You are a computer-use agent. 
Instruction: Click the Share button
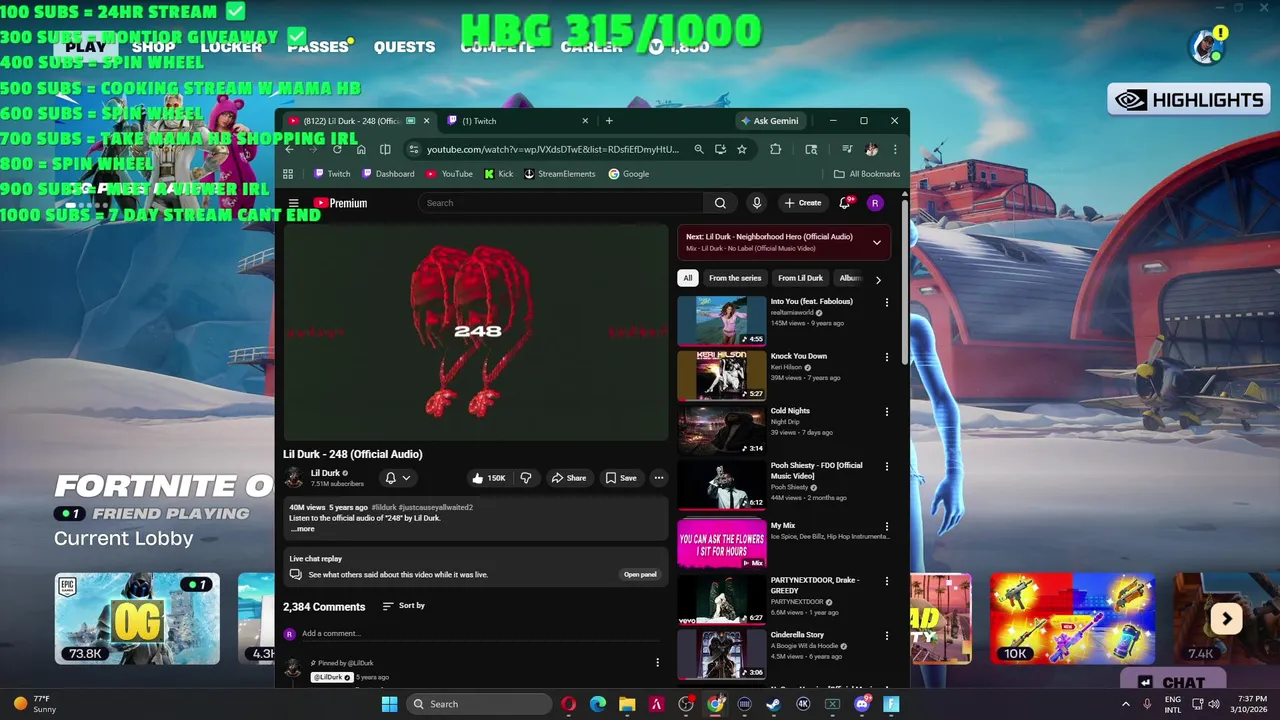568,478
